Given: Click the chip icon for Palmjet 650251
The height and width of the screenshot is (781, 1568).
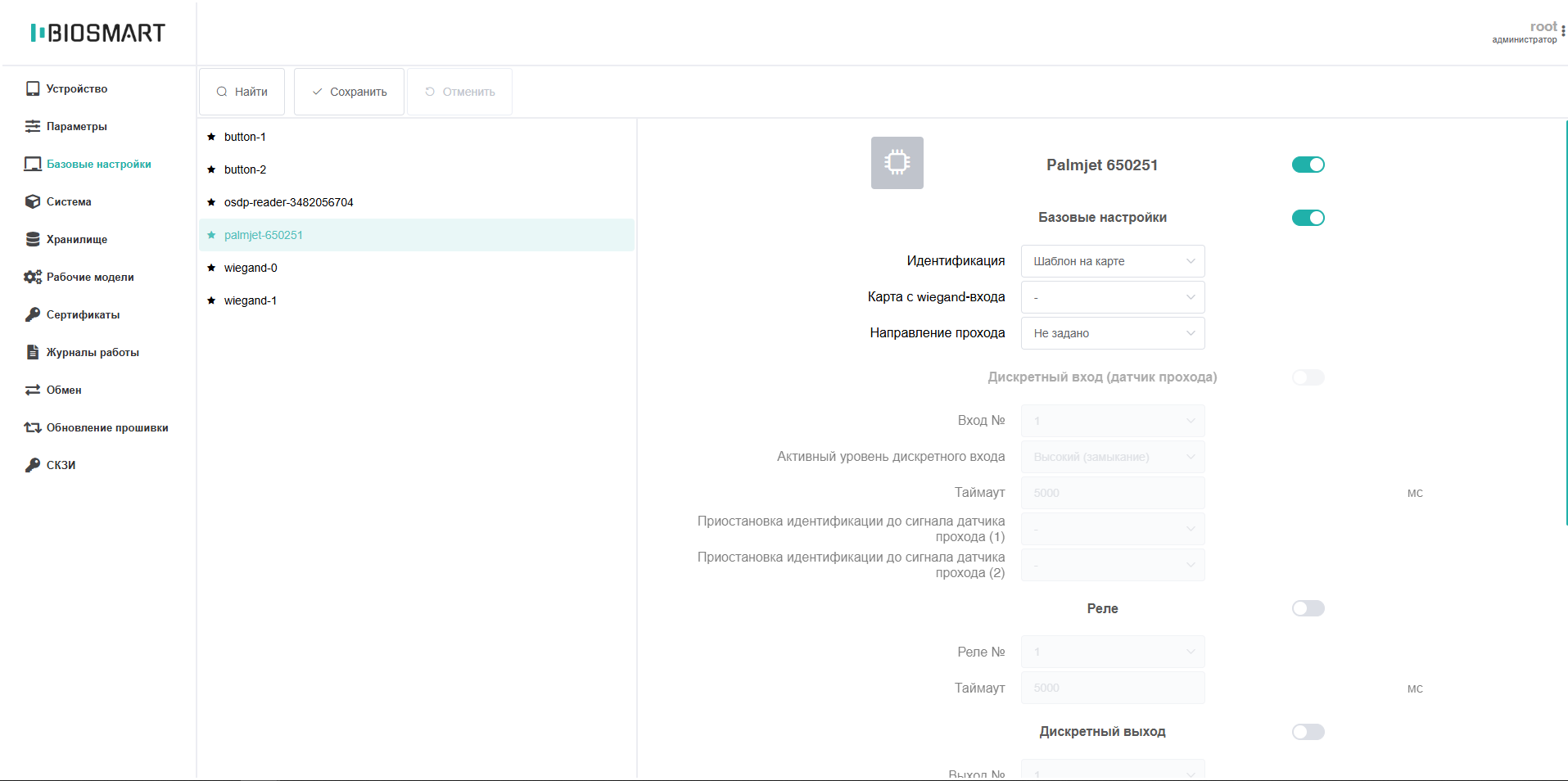Looking at the screenshot, I should [x=897, y=163].
